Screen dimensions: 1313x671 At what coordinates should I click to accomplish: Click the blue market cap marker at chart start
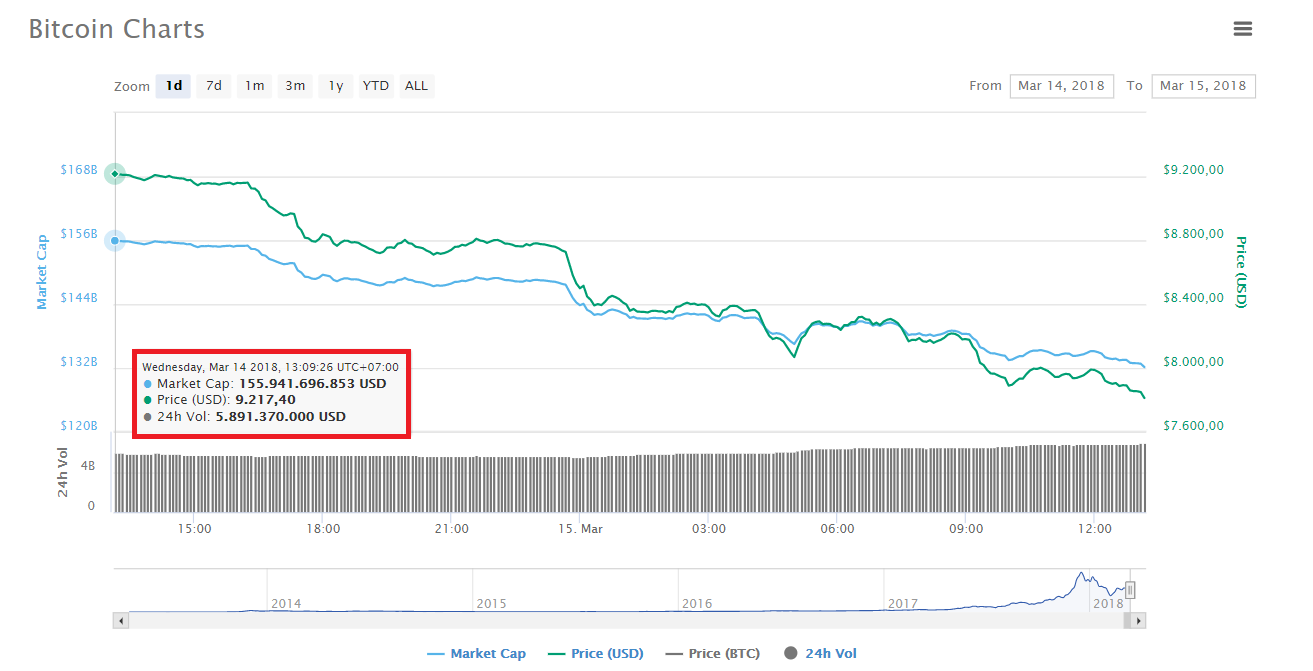point(115,240)
